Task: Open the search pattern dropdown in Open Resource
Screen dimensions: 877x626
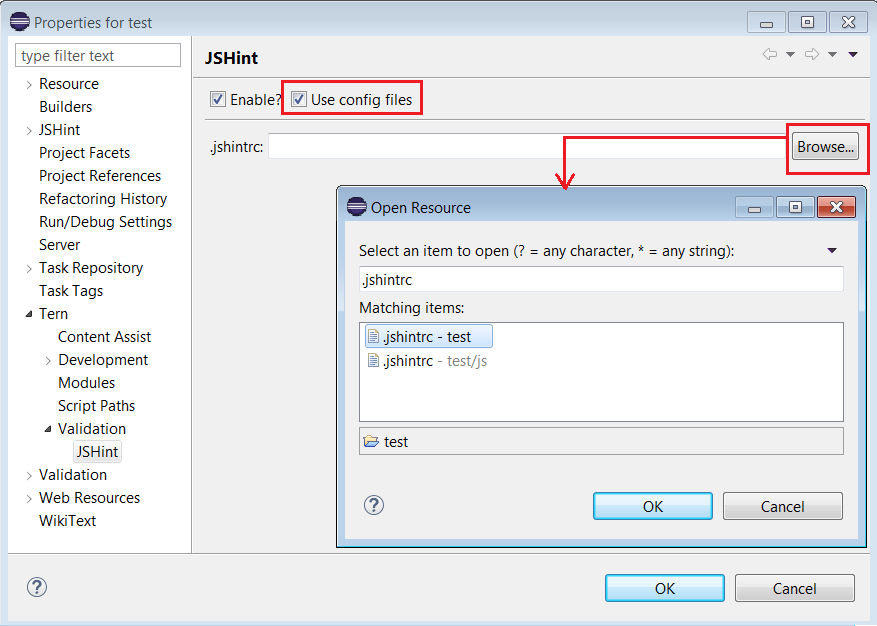Action: point(832,251)
